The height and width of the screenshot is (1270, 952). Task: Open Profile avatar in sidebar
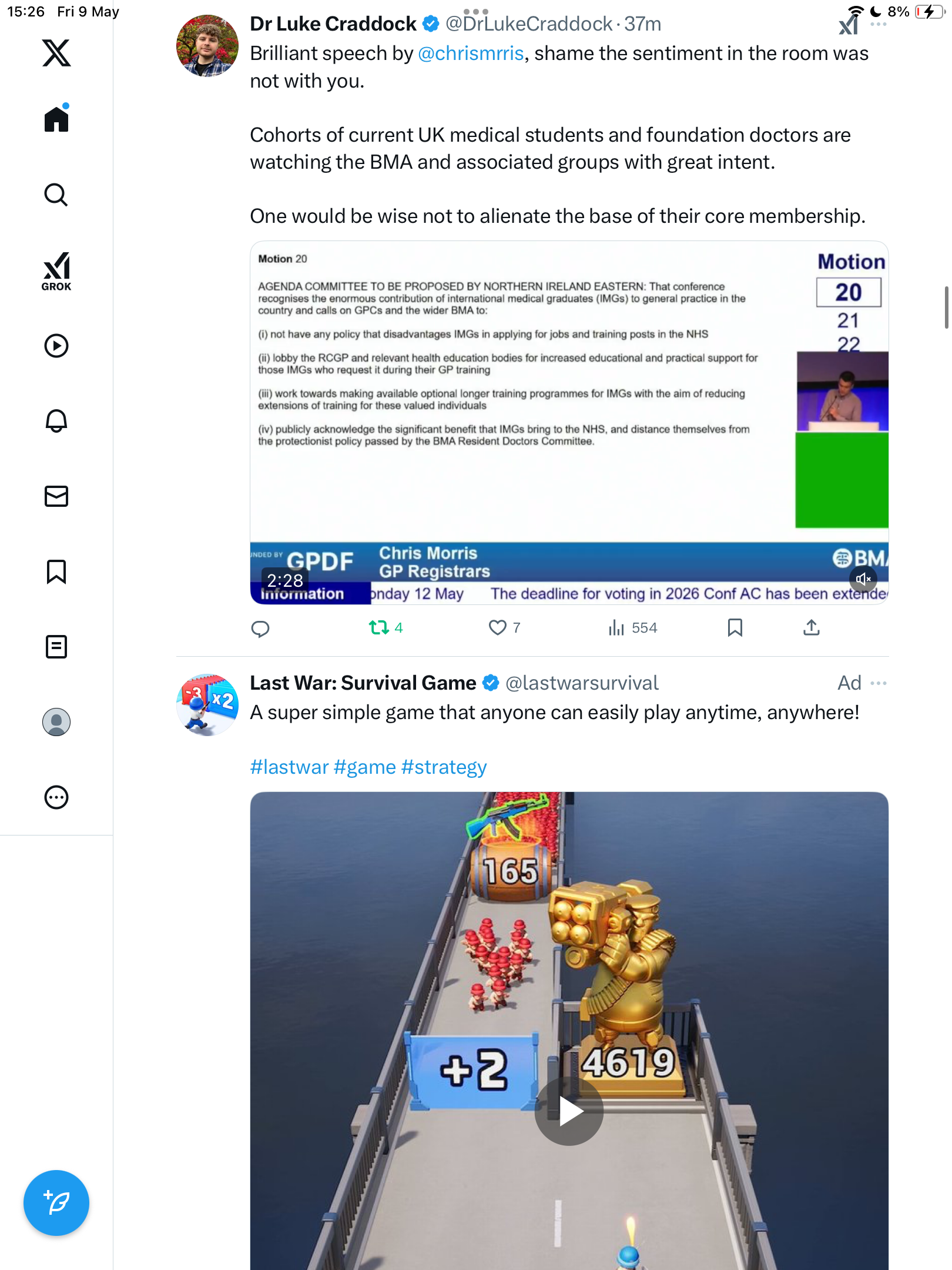[x=56, y=722]
